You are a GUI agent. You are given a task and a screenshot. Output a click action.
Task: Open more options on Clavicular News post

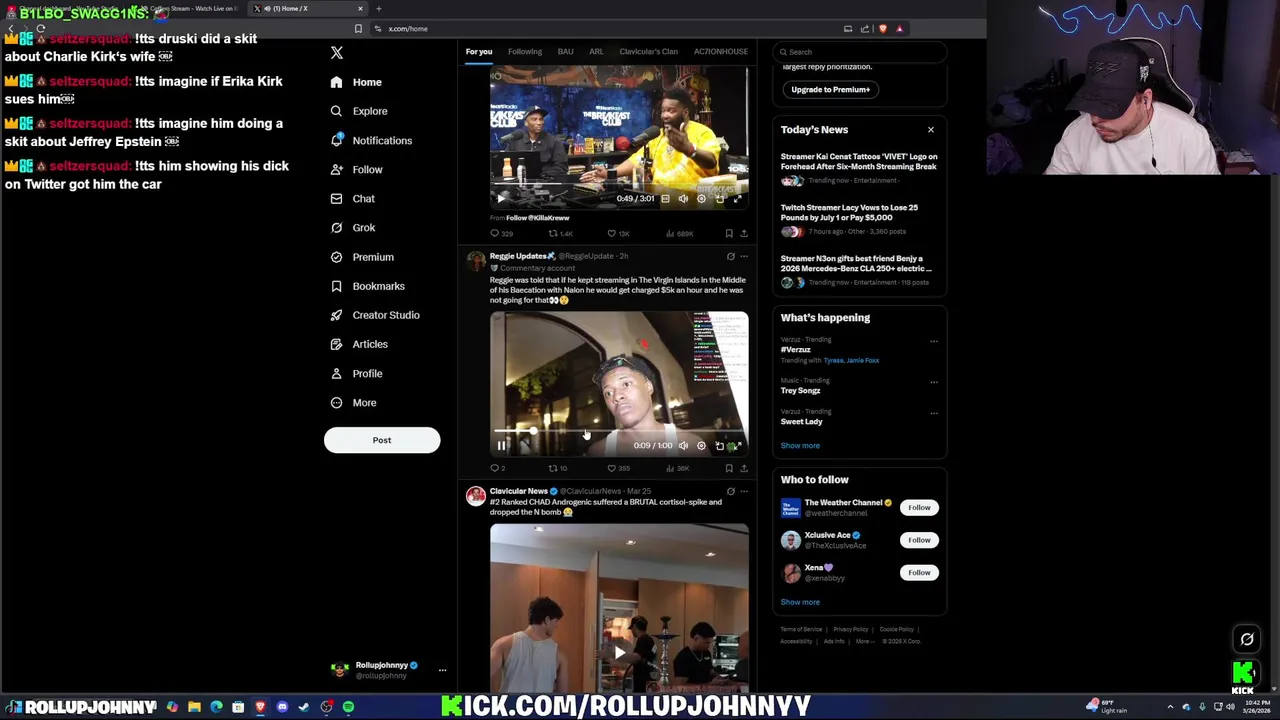tap(743, 492)
